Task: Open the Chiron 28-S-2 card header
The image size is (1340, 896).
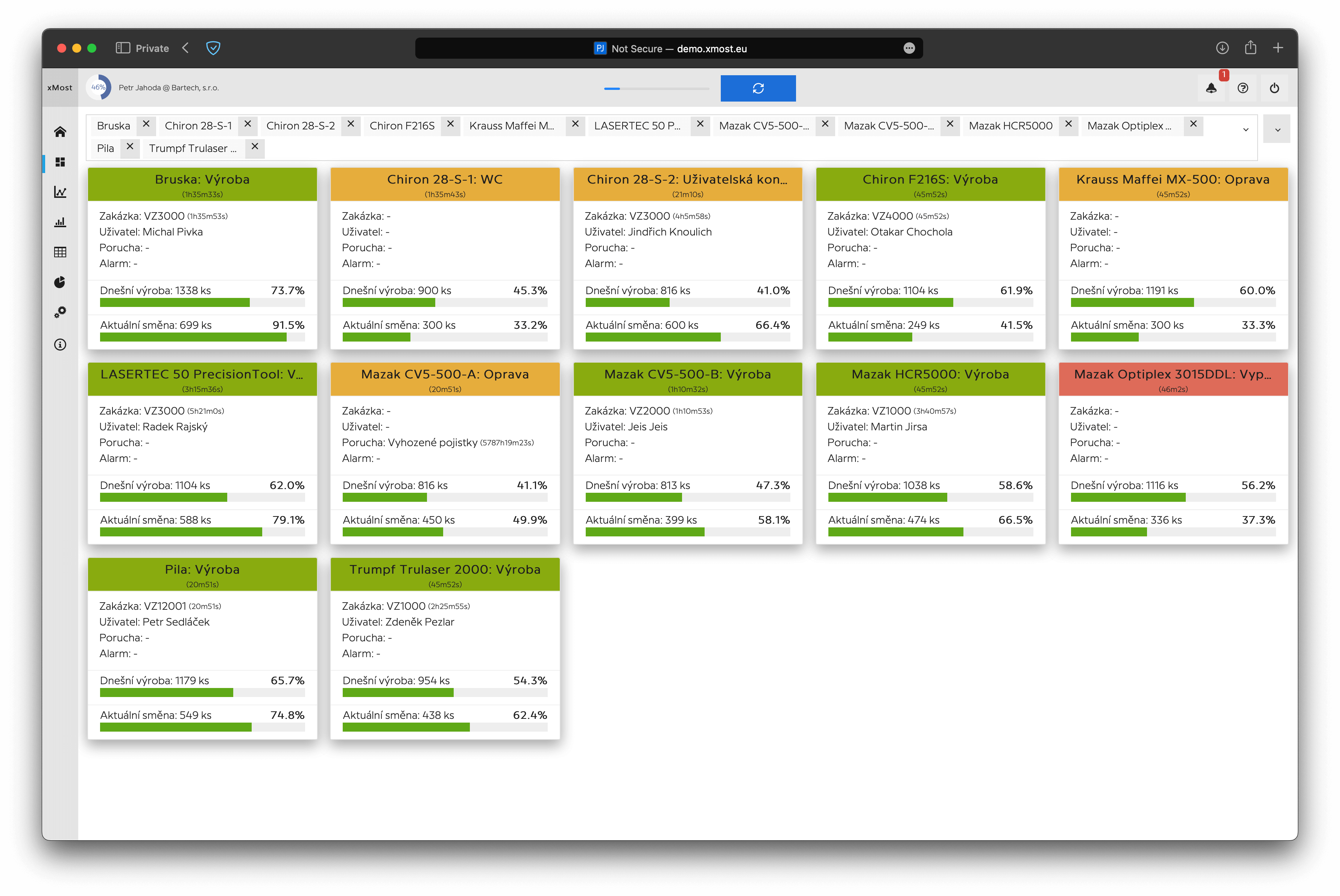Action: [x=688, y=184]
